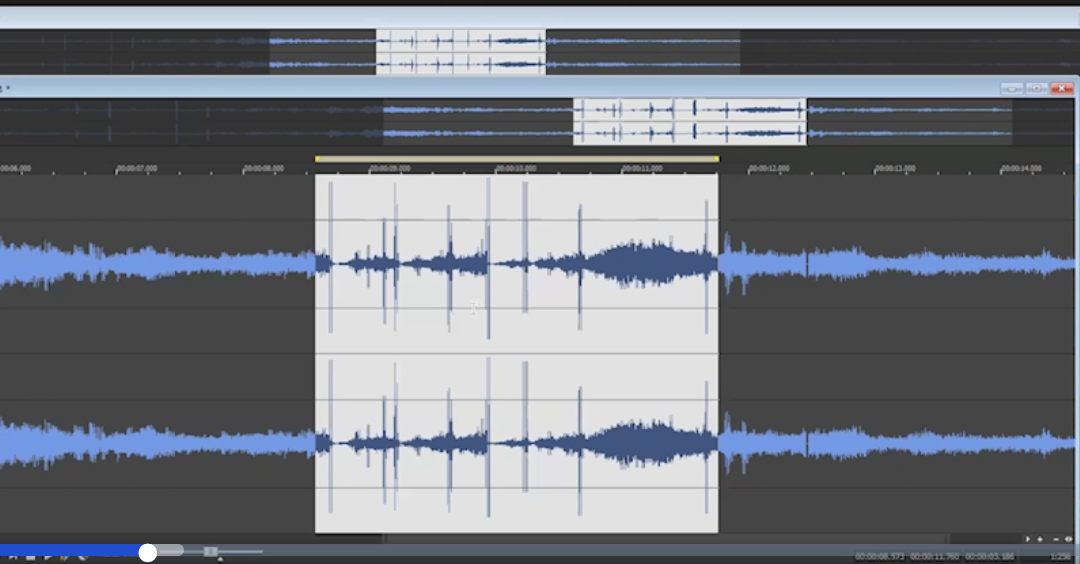Click the white video progress slider knob
This screenshot has height=564, width=1080.
(x=148, y=552)
